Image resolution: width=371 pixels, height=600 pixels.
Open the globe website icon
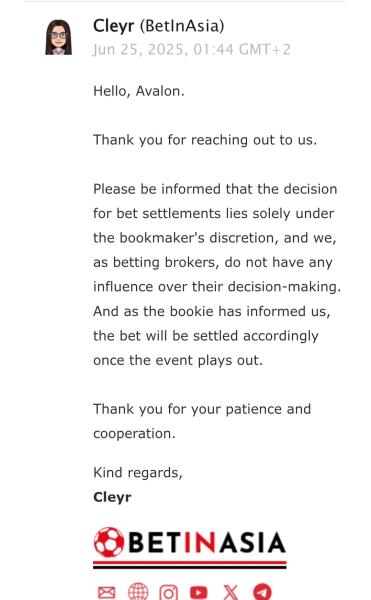click(138, 592)
